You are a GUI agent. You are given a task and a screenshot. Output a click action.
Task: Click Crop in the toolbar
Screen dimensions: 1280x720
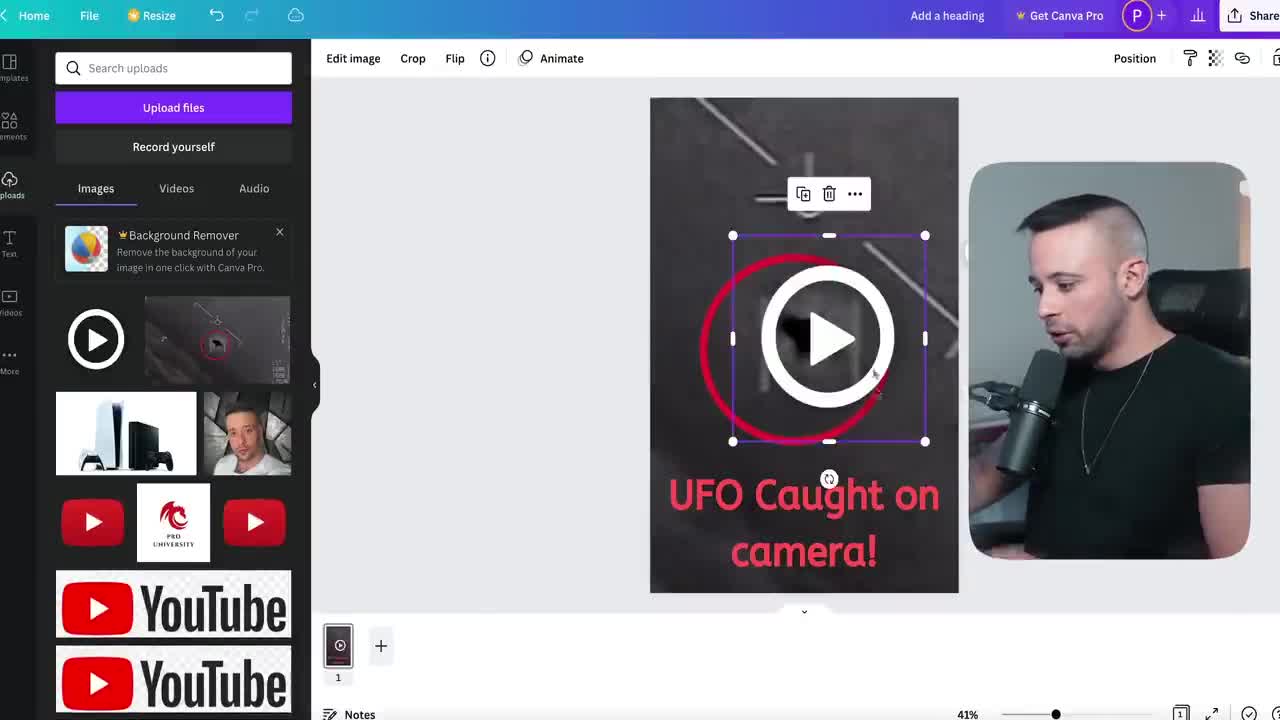(413, 58)
